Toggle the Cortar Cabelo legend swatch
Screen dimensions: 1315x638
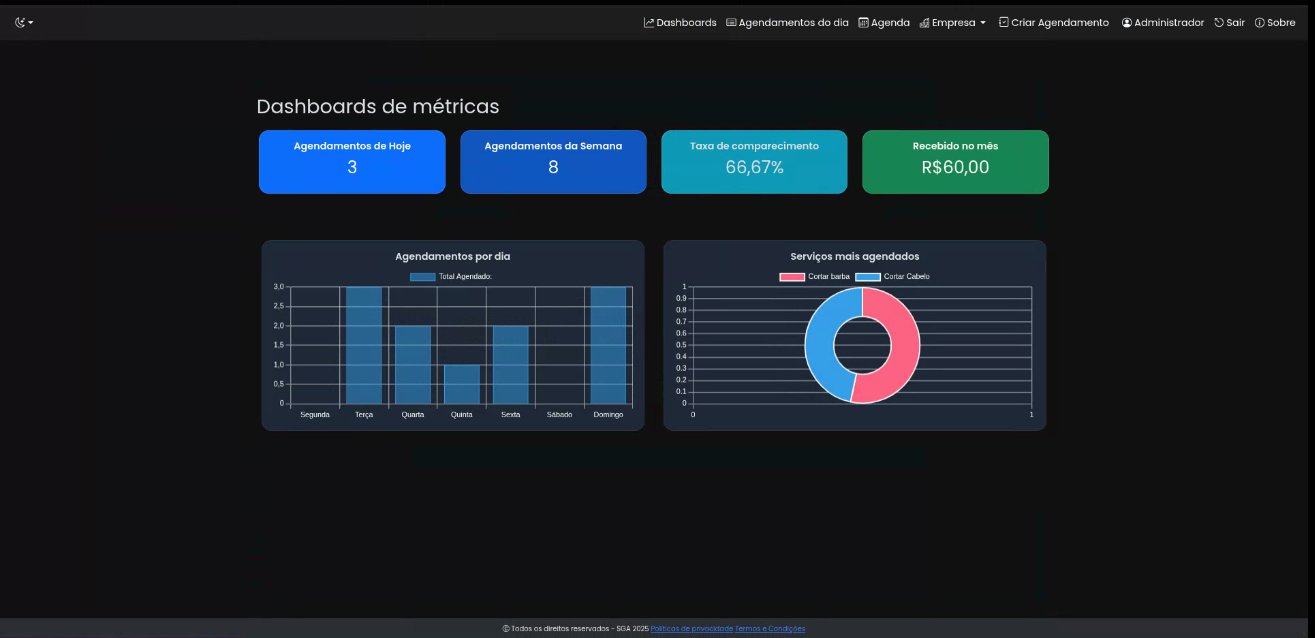pos(868,276)
